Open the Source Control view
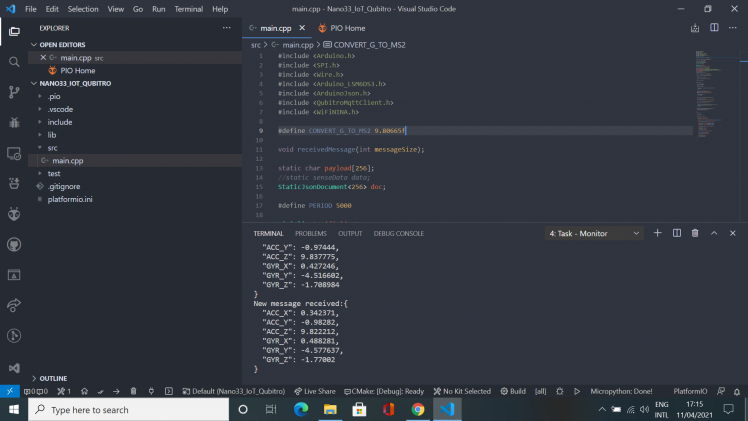Screen dimensions: 748x421 click(x=14, y=92)
